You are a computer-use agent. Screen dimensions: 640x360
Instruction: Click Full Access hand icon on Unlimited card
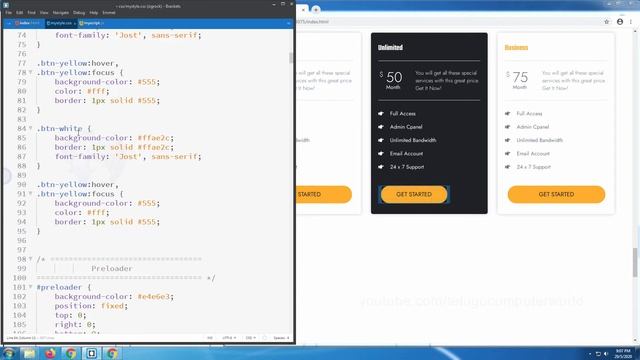tap(381, 113)
